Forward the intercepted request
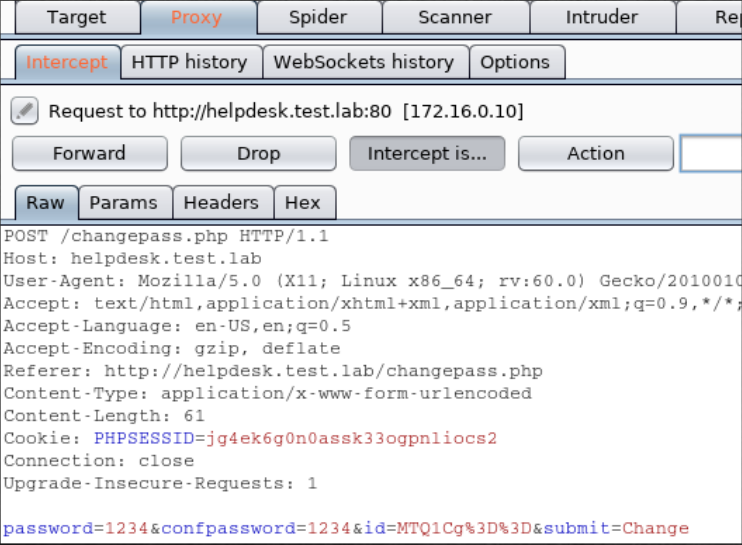The image size is (742, 545). coord(89,154)
